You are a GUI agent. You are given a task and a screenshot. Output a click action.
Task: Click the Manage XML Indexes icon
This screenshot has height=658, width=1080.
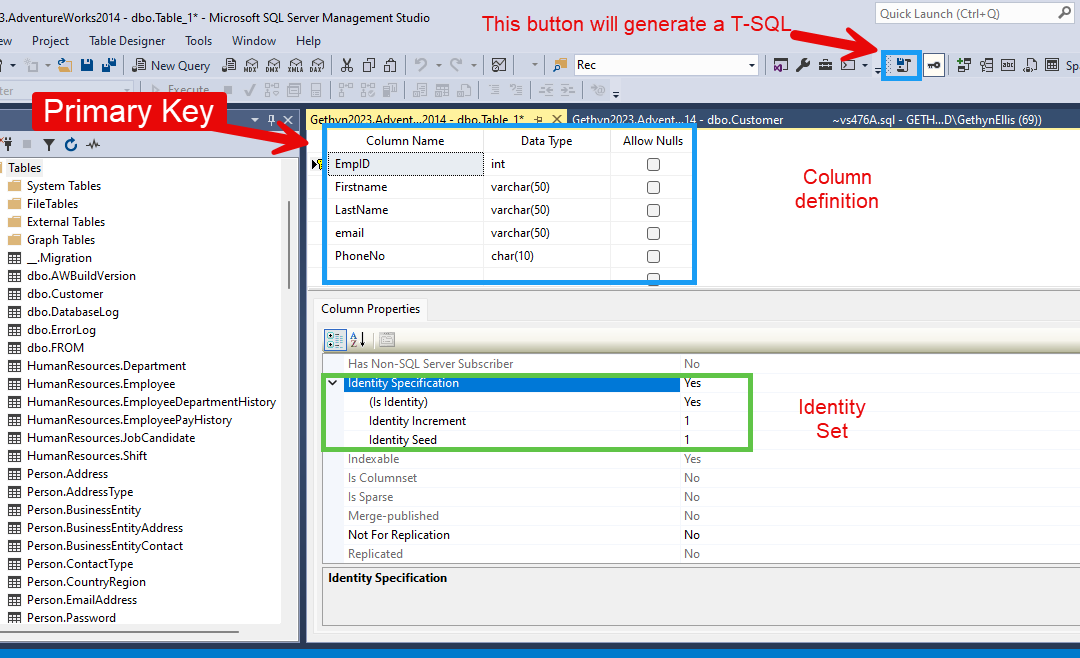pos(1030,65)
